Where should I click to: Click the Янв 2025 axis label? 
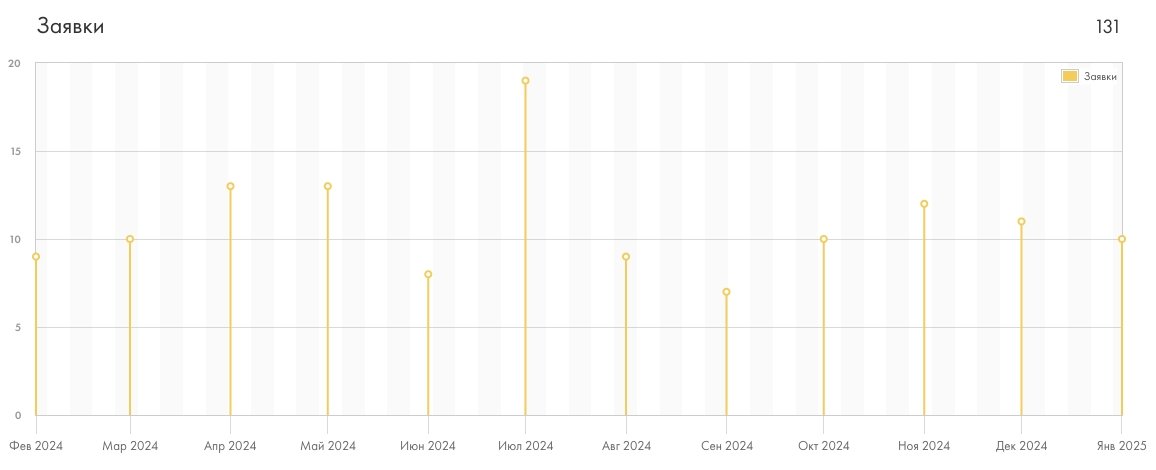click(x=1120, y=446)
